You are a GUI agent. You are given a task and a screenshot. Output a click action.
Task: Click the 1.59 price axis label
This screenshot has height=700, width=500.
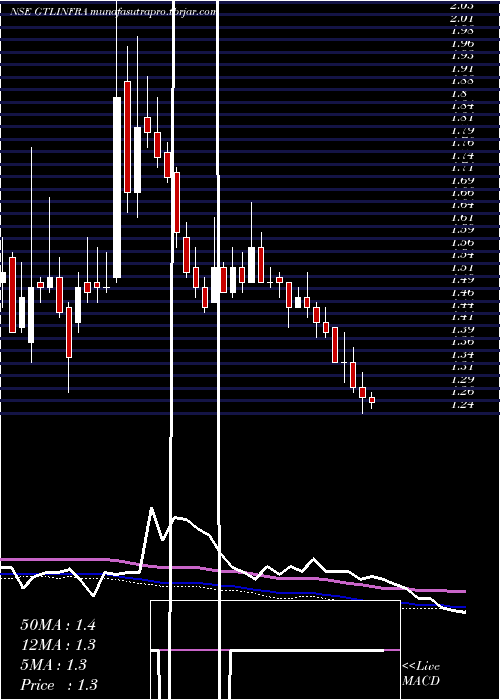pyautogui.click(x=462, y=230)
